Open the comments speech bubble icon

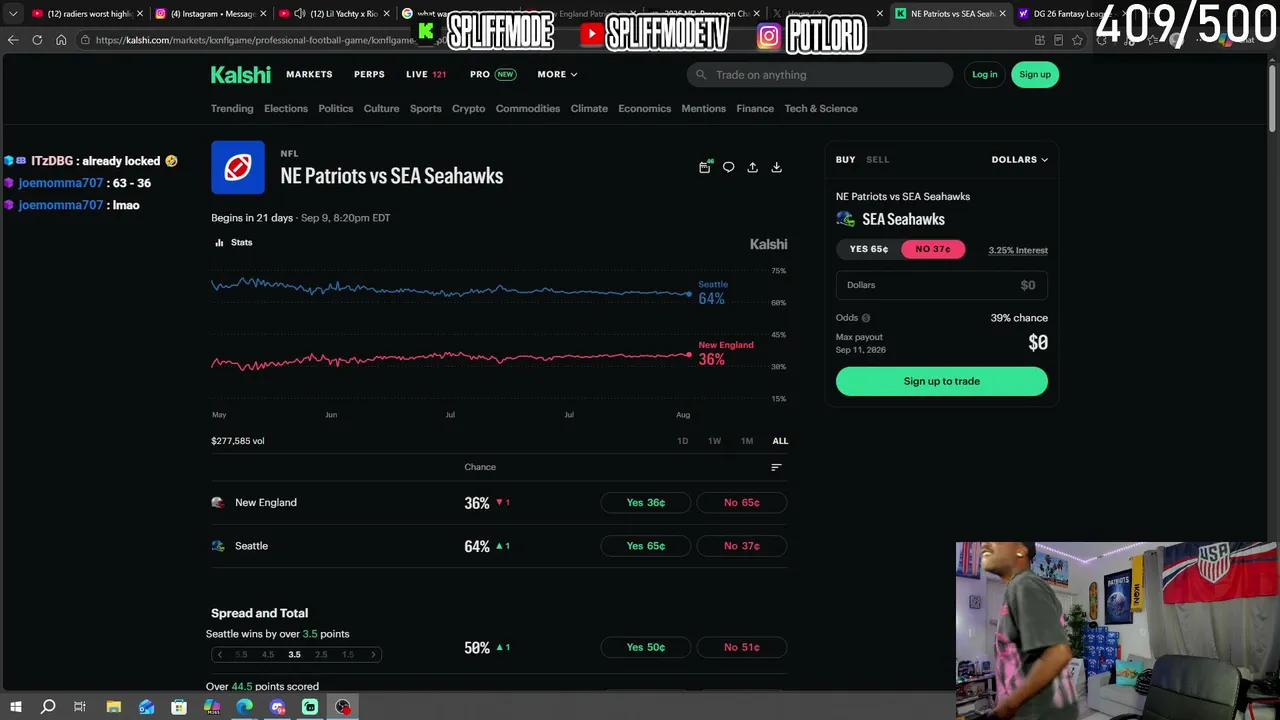pyautogui.click(x=728, y=167)
